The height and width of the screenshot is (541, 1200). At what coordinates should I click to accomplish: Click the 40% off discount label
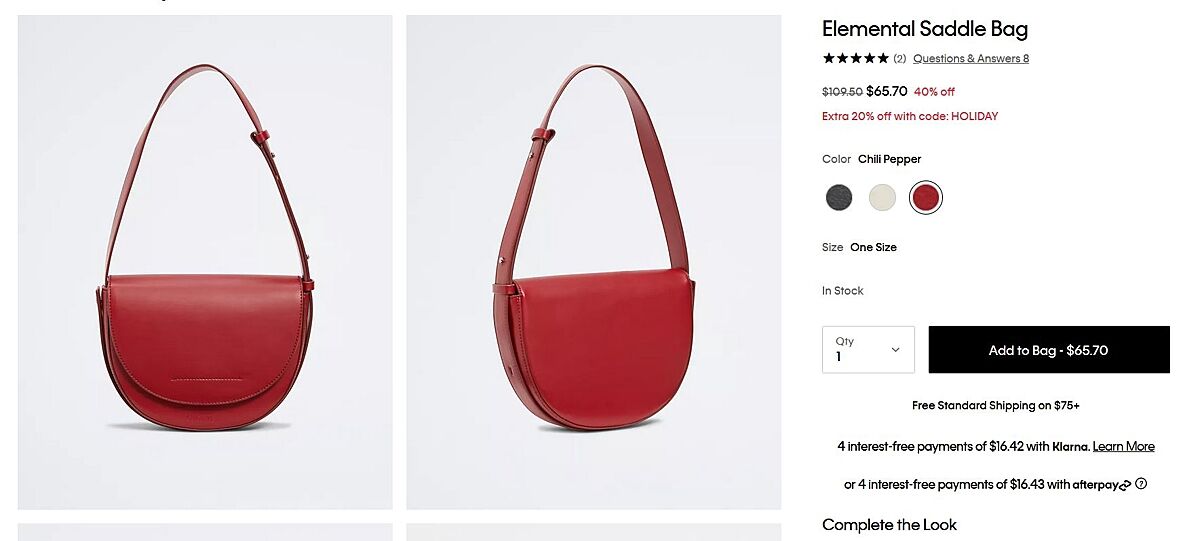coord(934,92)
